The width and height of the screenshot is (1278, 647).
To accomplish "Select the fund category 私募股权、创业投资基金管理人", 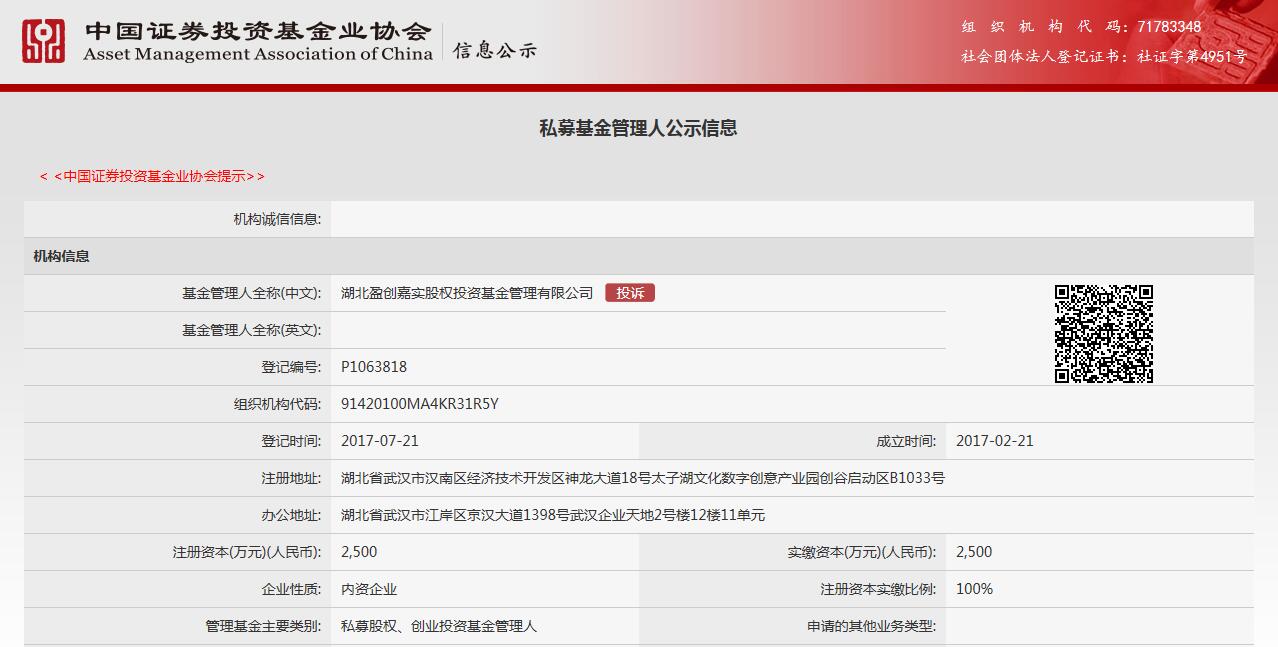I will point(439,626).
